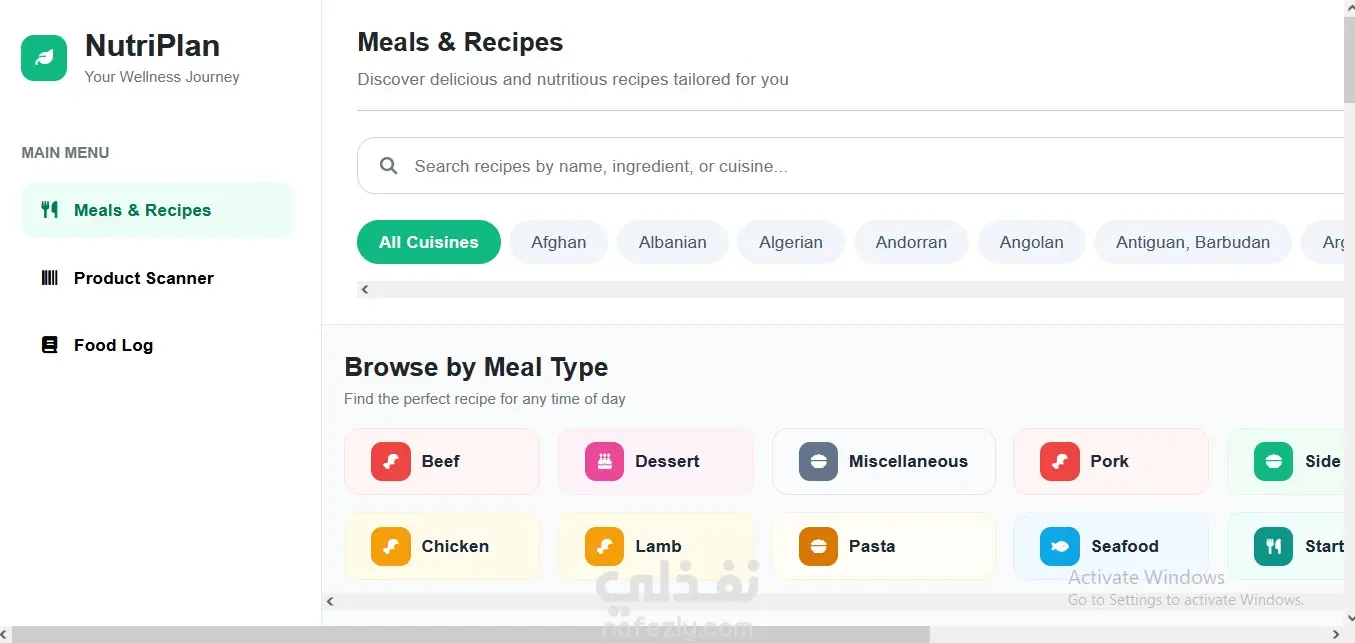Select the All Cuisines filter chip
The image size is (1355, 643).
[428, 242]
